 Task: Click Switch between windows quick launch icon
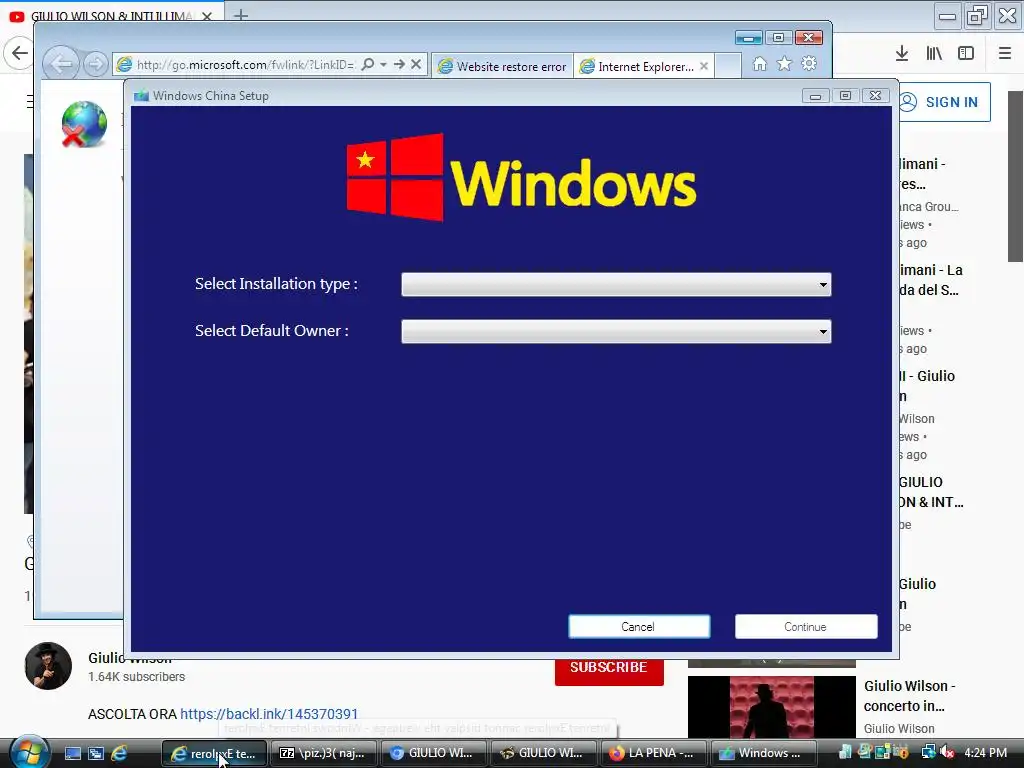pyautogui.click(x=96, y=753)
